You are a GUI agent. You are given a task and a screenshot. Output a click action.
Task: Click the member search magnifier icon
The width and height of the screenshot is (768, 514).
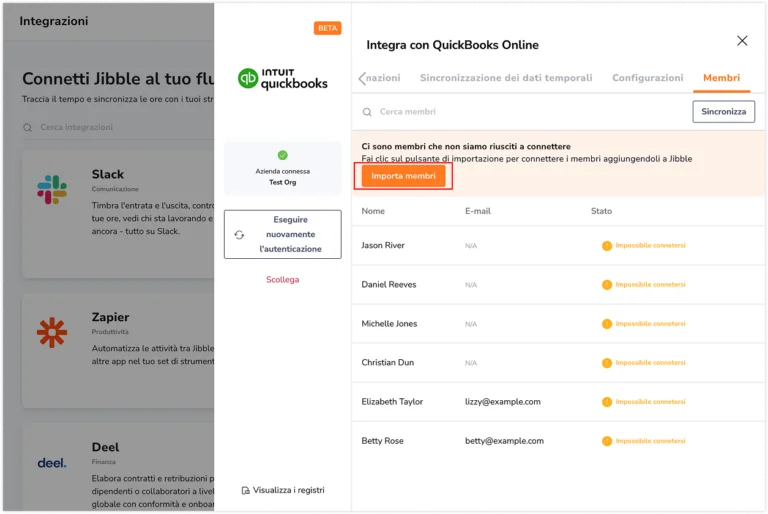366,112
